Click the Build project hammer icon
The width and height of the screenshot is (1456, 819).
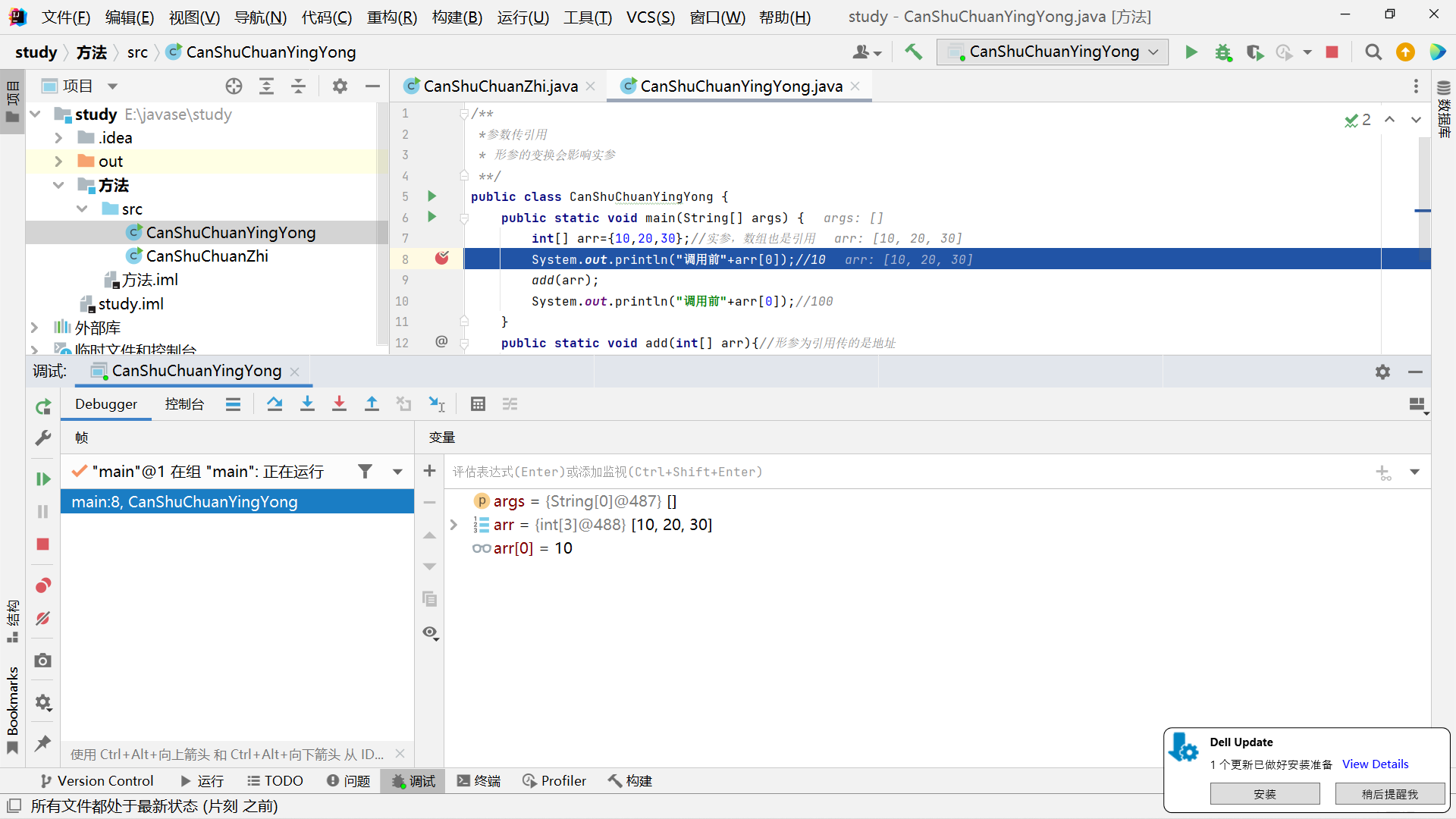click(913, 52)
